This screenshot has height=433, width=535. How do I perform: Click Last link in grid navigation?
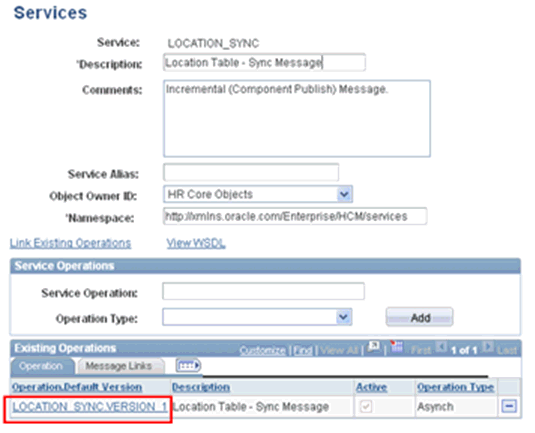pyautogui.click(x=507, y=350)
